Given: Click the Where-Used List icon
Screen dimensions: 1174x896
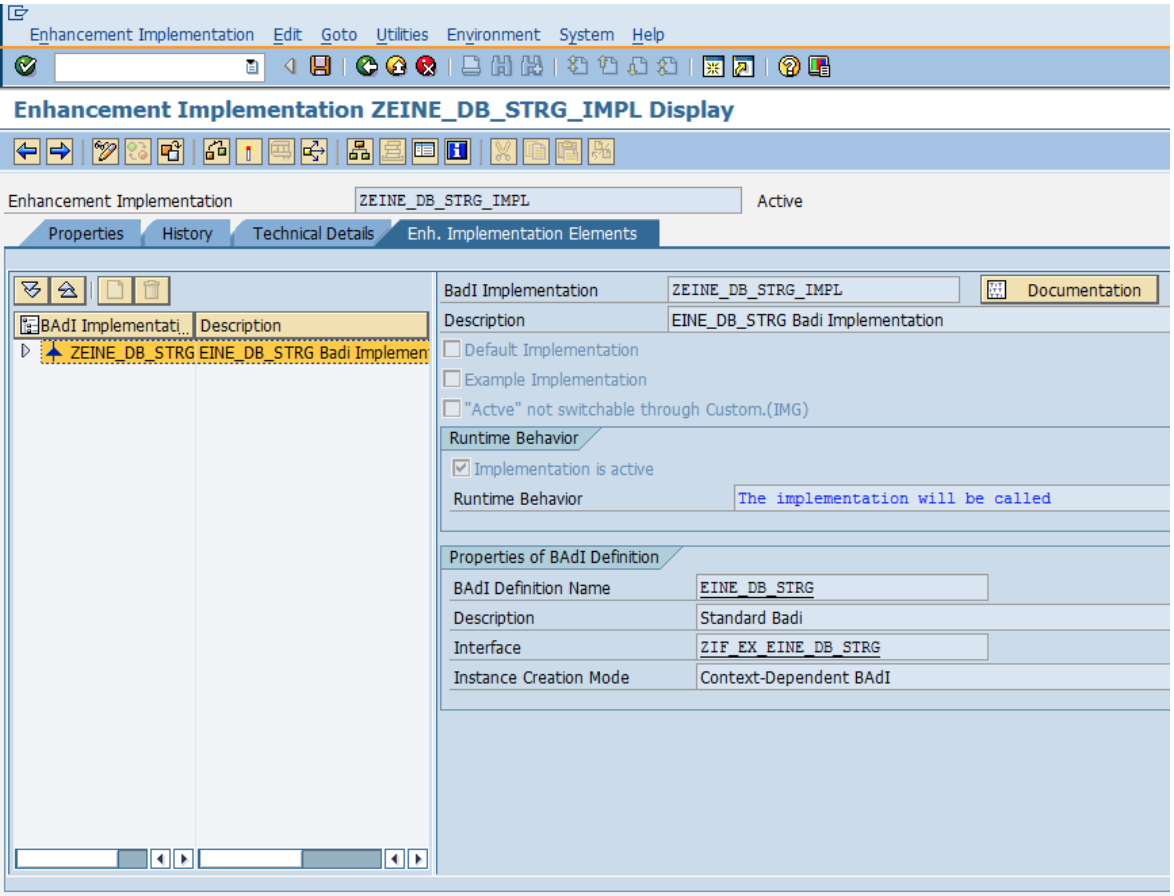Looking at the screenshot, I should tap(314, 151).
